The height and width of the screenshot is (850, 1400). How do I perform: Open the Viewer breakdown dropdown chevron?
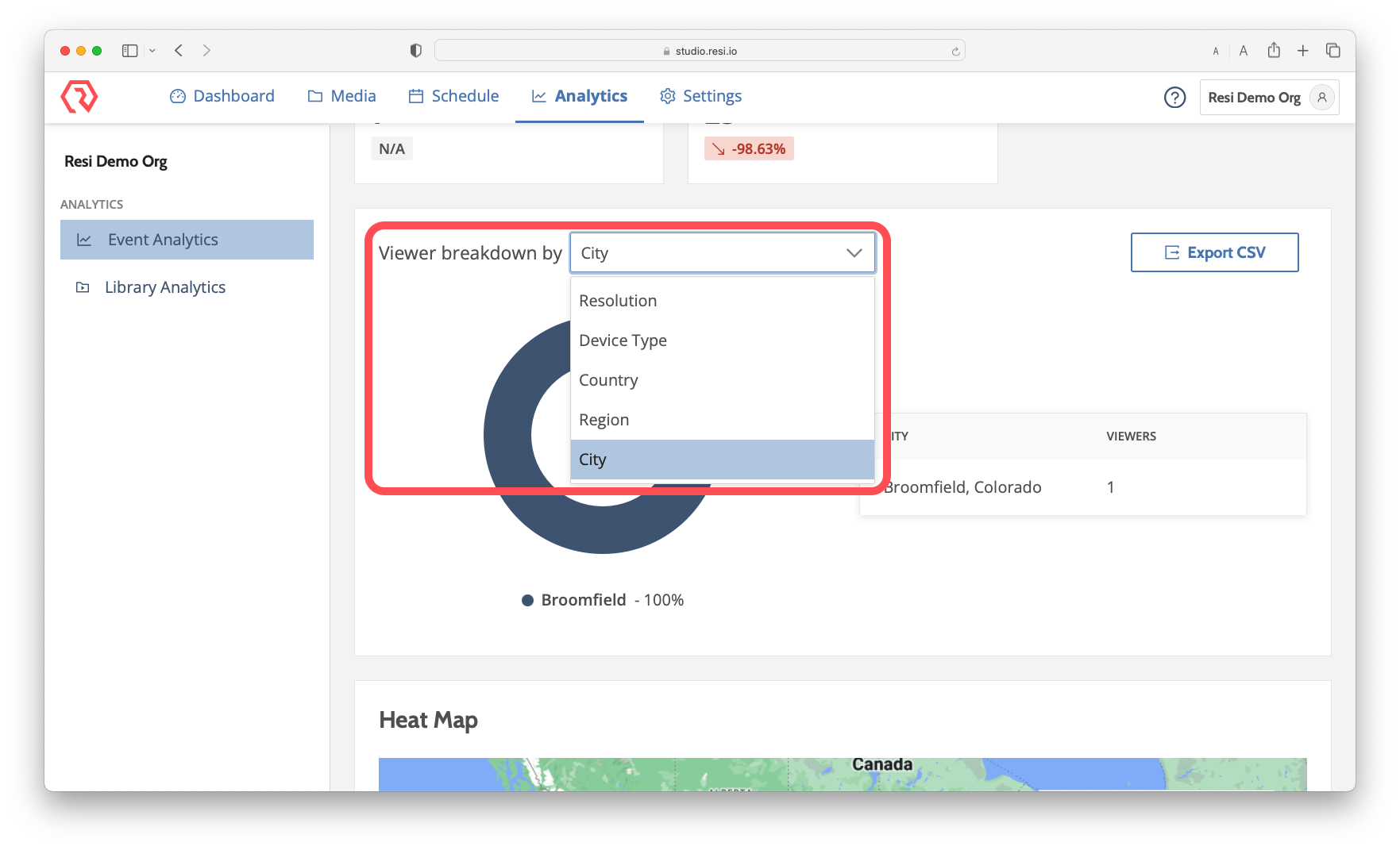pos(853,252)
